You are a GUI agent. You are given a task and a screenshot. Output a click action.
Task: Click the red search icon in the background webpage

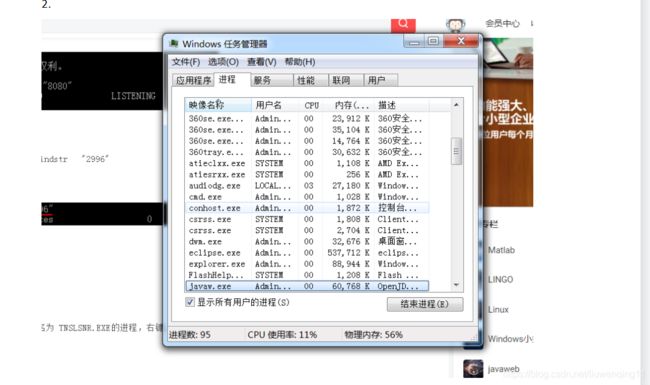click(x=403, y=25)
